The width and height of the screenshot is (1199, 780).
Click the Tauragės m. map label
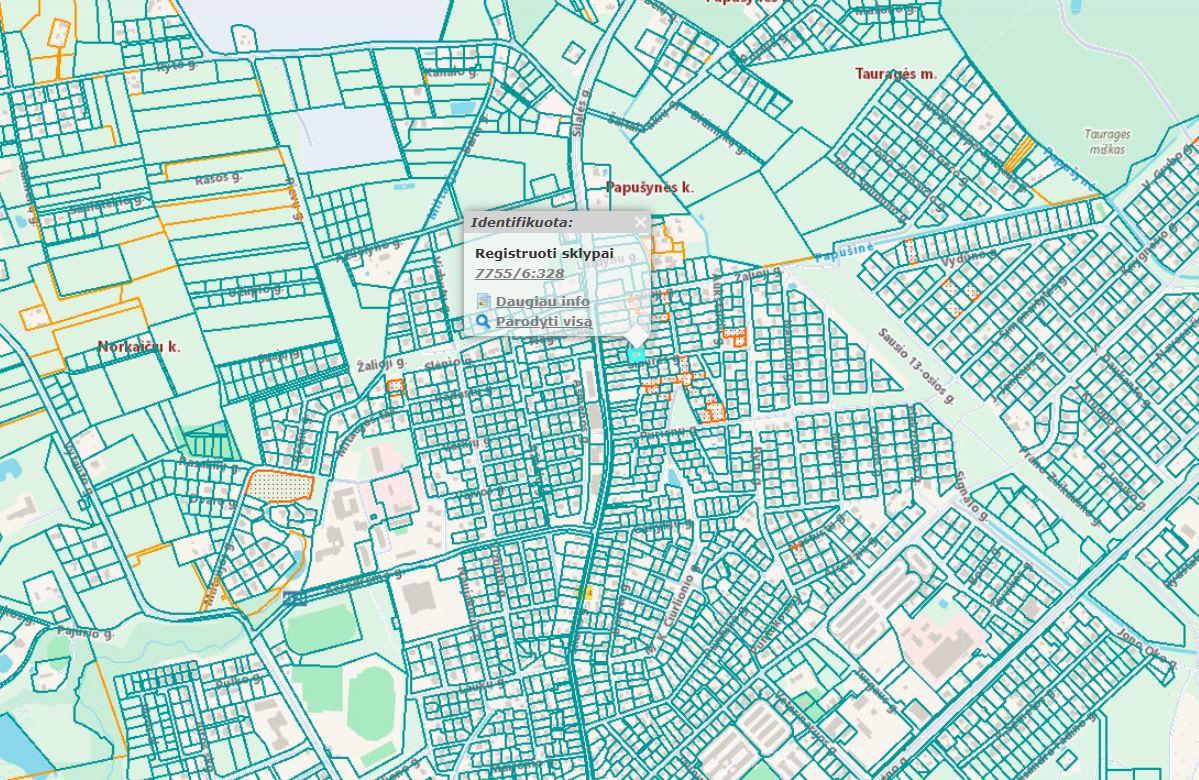895,73
